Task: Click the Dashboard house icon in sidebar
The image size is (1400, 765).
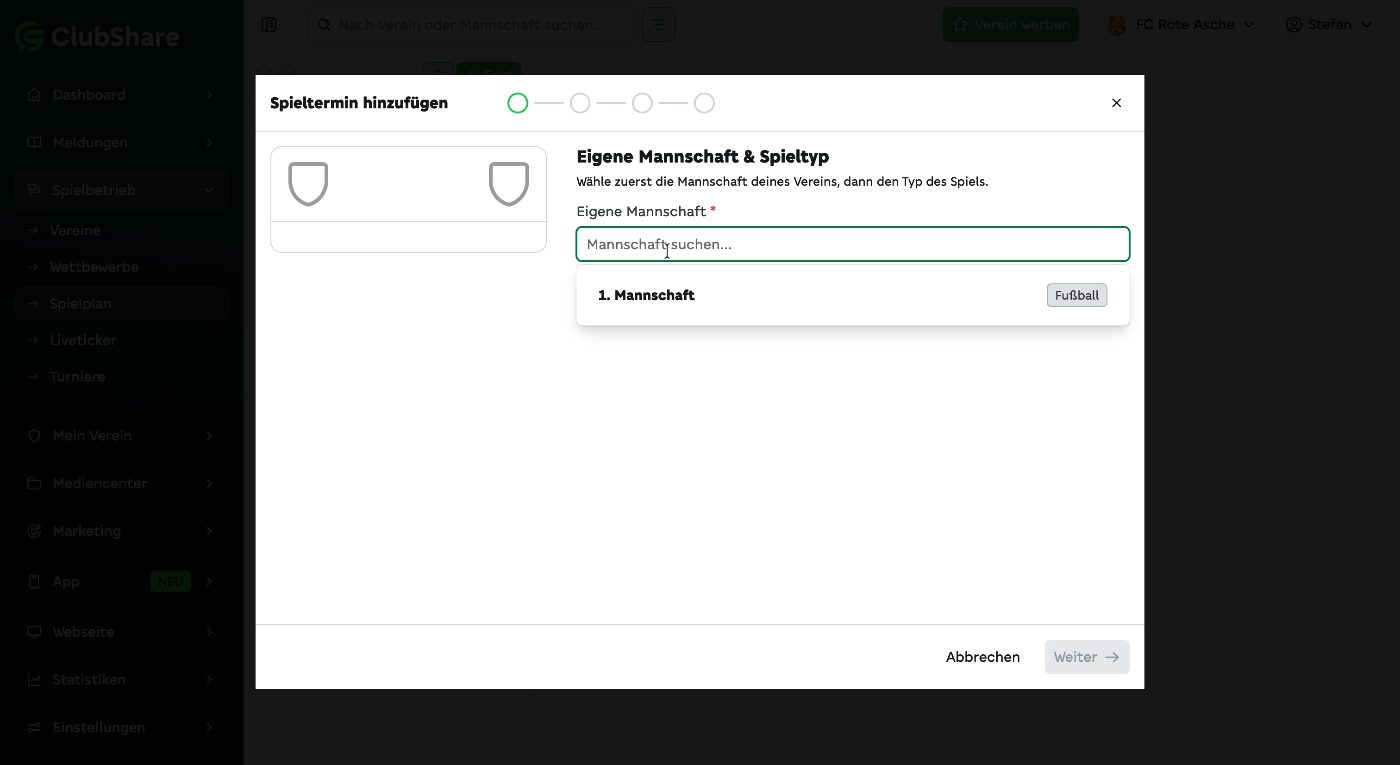Action: (34, 95)
